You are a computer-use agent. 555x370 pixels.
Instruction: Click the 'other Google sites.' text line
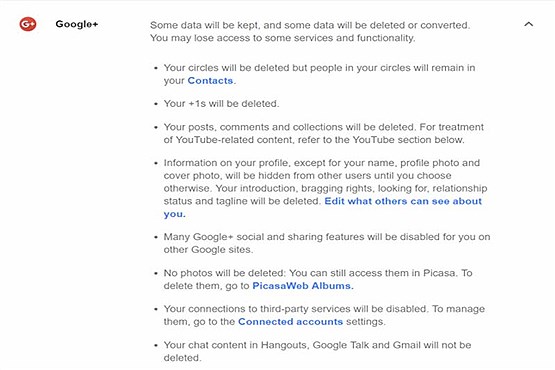click(x=208, y=250)
